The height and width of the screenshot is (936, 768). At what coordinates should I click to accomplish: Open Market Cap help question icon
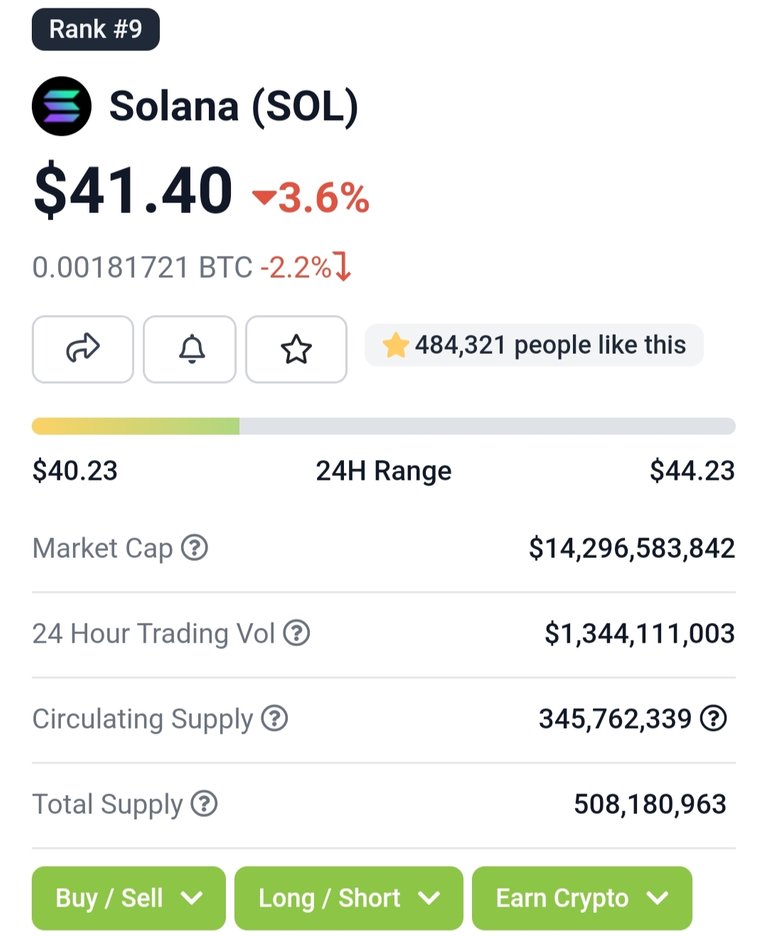(195, 547)
